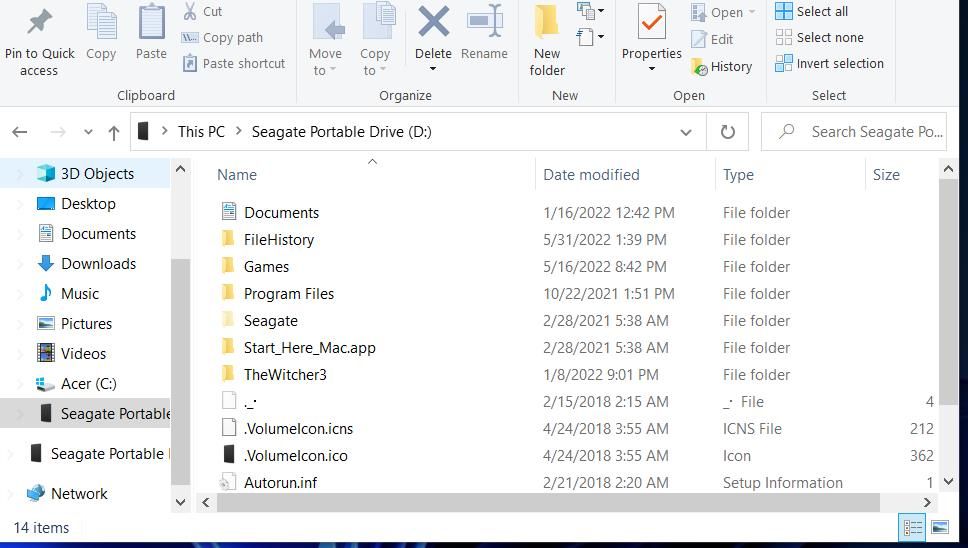This screenshot has width=968, height=548.
Task: Select the Autorun.inf file
Action: coord(280,483)
